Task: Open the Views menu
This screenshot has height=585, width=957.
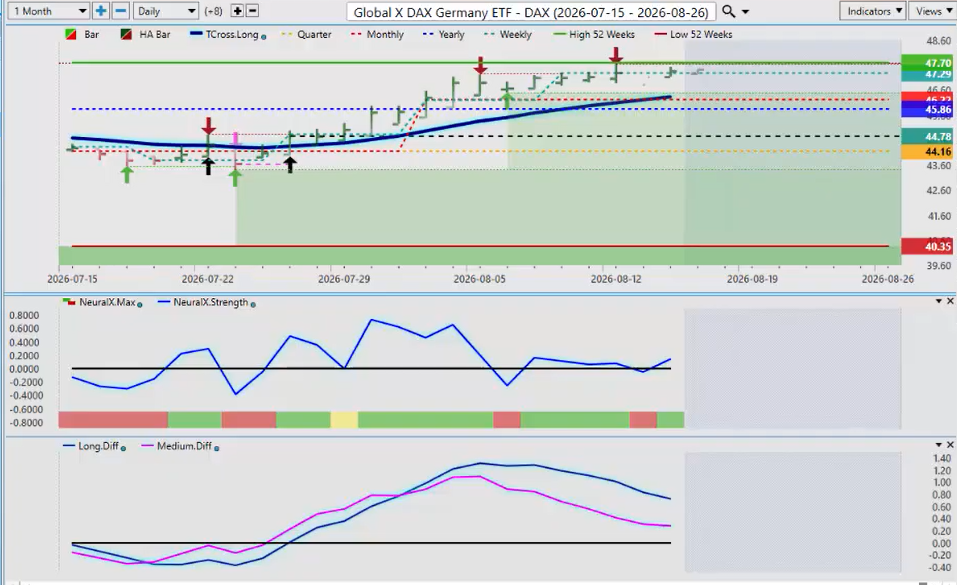Action: pos(933,11)
